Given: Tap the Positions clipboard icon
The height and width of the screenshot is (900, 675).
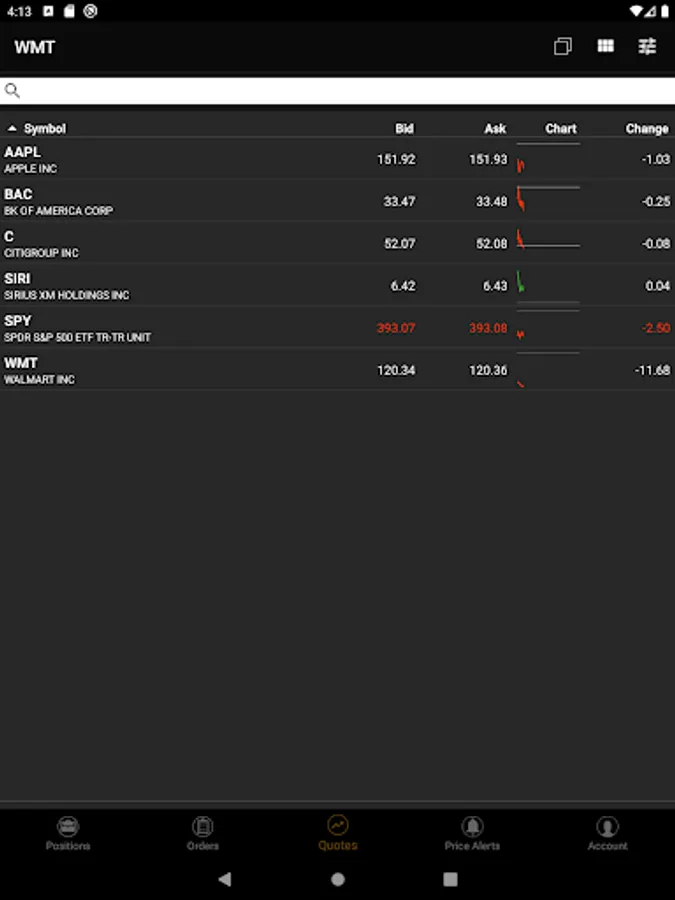Looking at the screenshot, I should [x=67, y=826].
